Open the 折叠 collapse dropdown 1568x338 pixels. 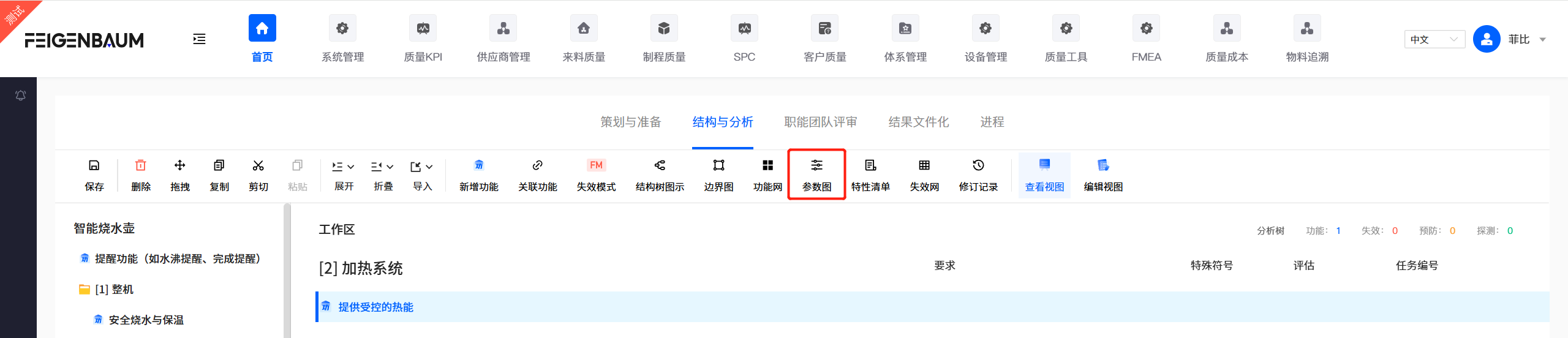pos(383,175)
